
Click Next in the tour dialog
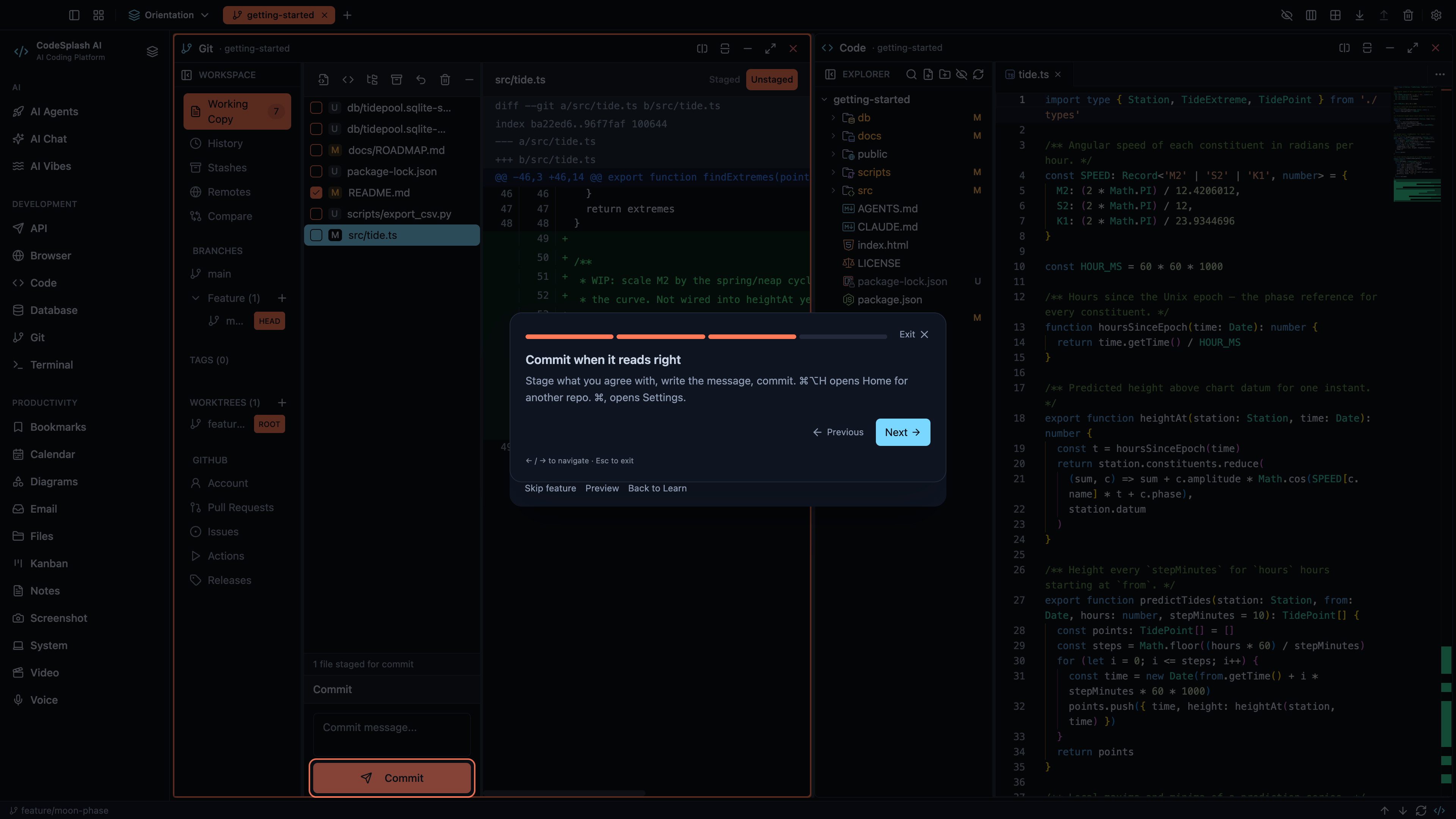tap(903, 432)
